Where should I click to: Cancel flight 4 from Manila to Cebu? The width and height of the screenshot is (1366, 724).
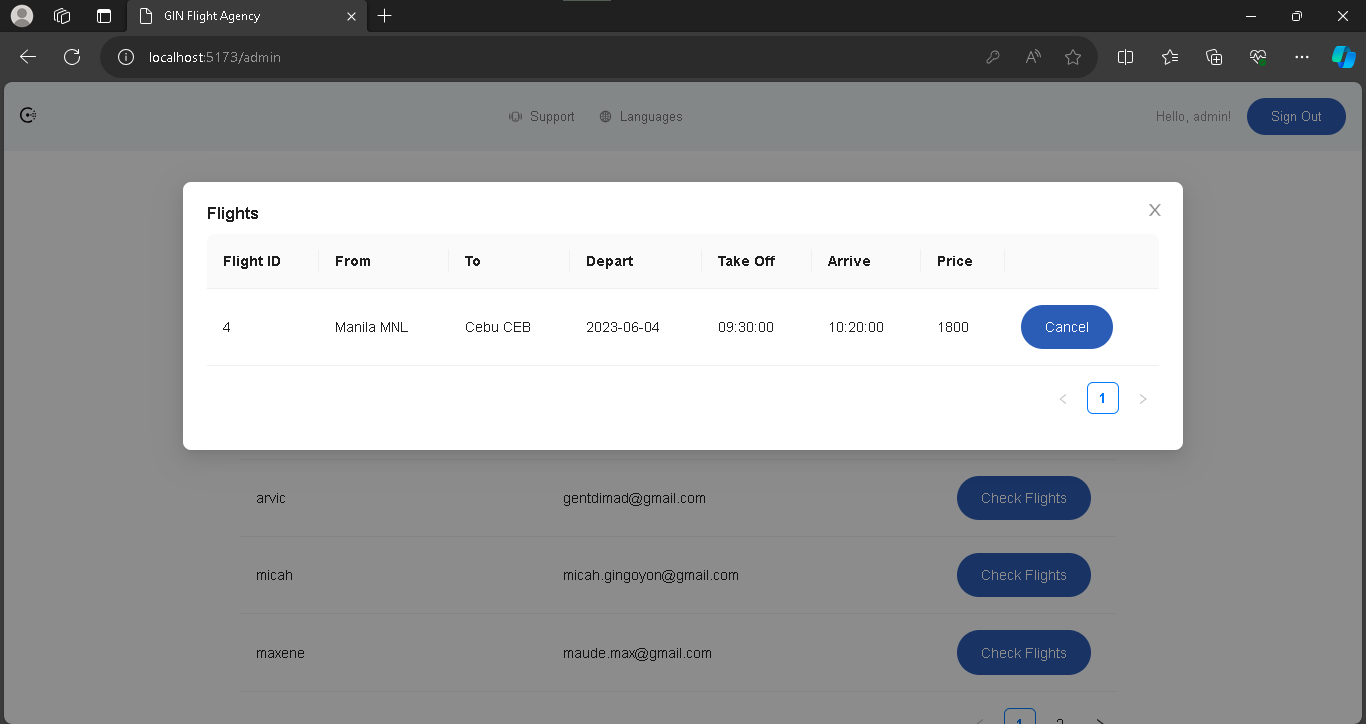1066,327
